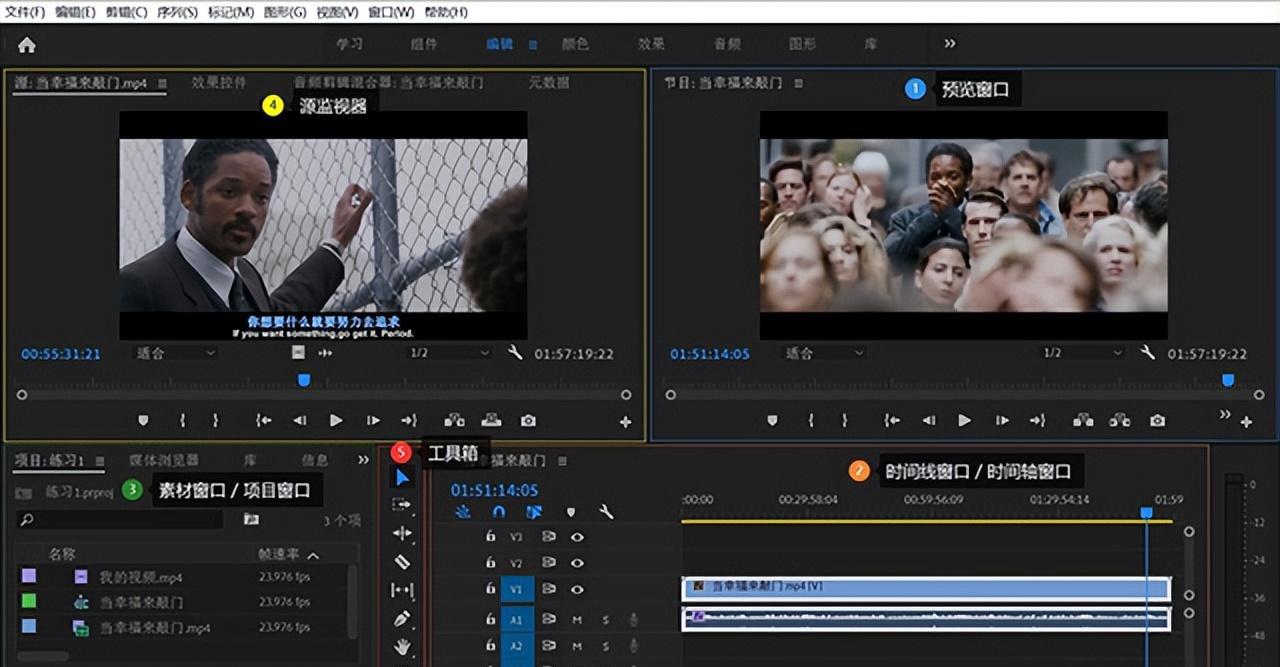Viewport: 1280px width, 667px height.
Task: Solo audio track A1
Action: pyautogui.click(x=605, y=620)
